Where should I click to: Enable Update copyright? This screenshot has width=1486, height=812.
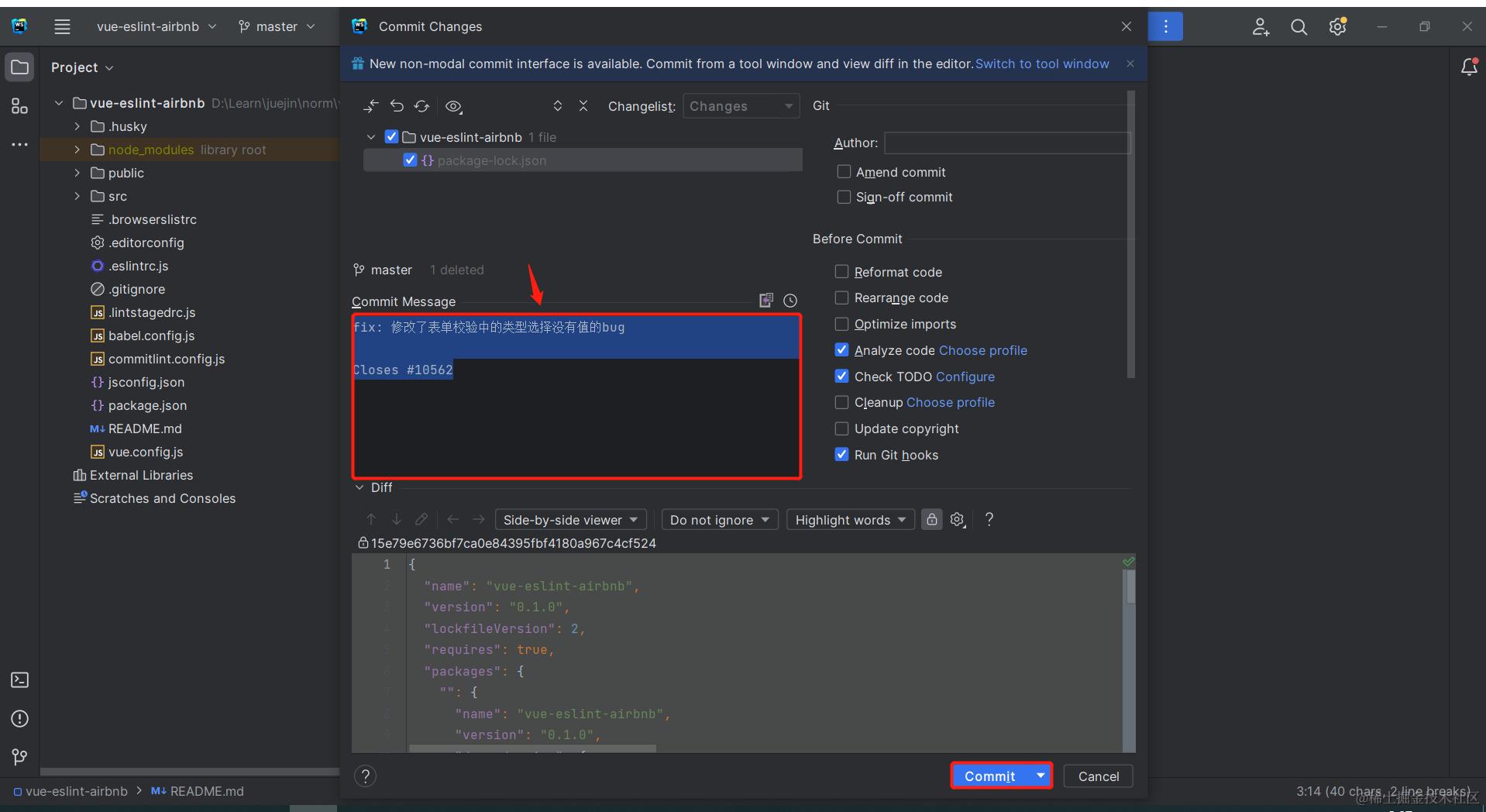(x=841, y=428)
